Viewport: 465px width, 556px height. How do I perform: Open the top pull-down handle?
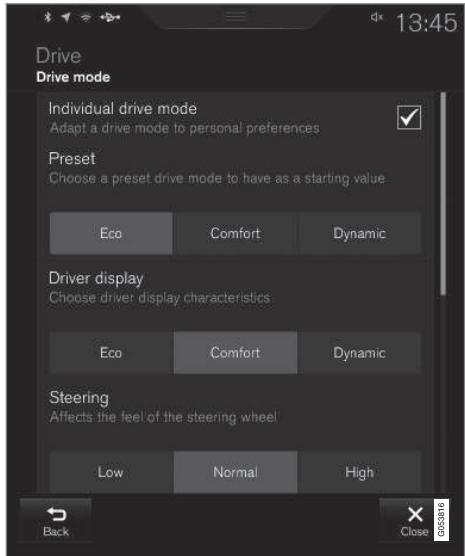[236, 16]
